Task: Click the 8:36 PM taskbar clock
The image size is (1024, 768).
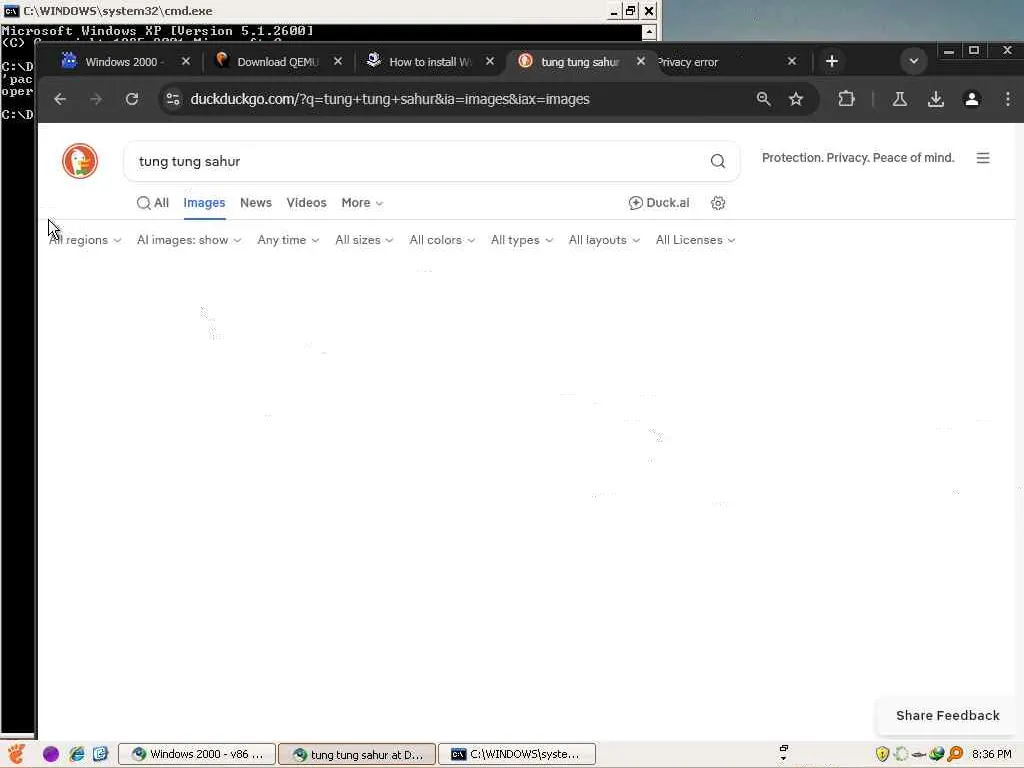Action: click(991, 754)
